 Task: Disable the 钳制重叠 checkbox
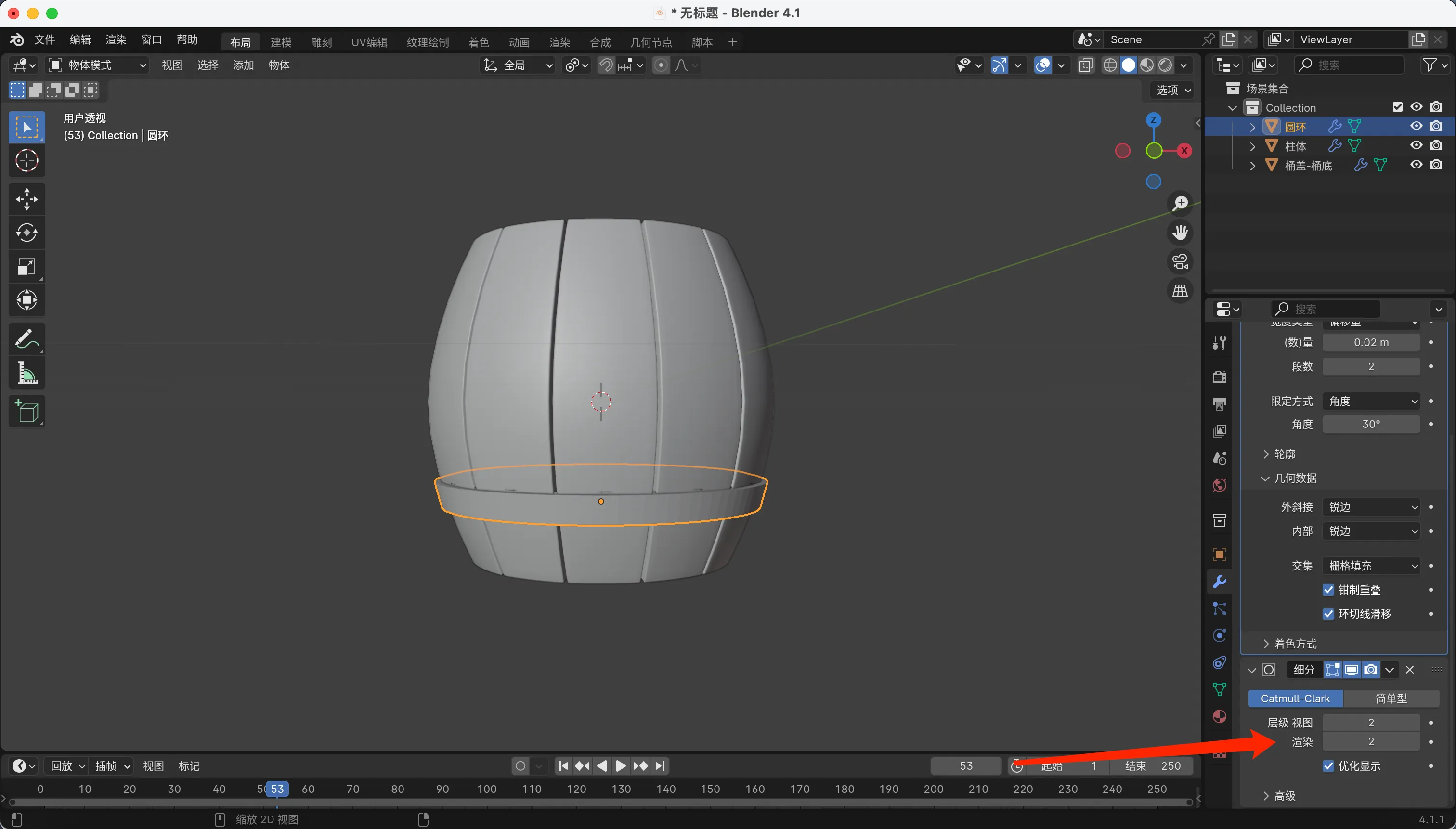click(x=1328, y=590)
